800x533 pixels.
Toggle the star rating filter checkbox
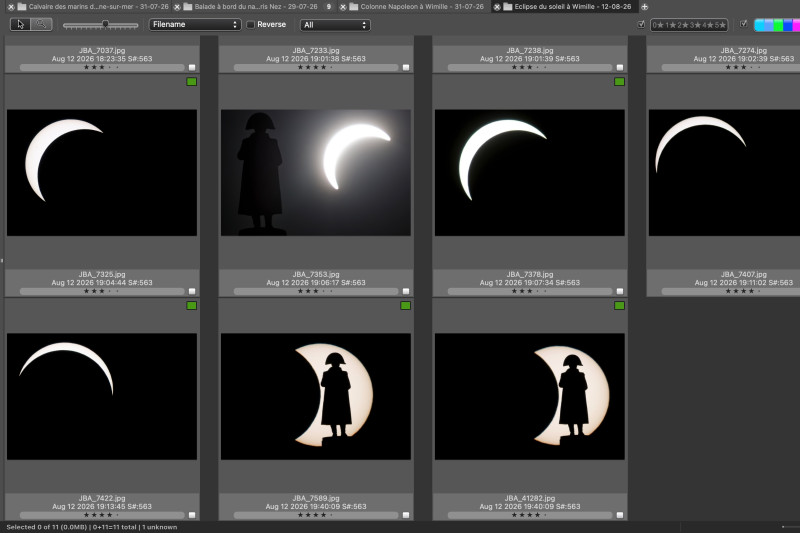pyautogui.click(x=641, y=24)
